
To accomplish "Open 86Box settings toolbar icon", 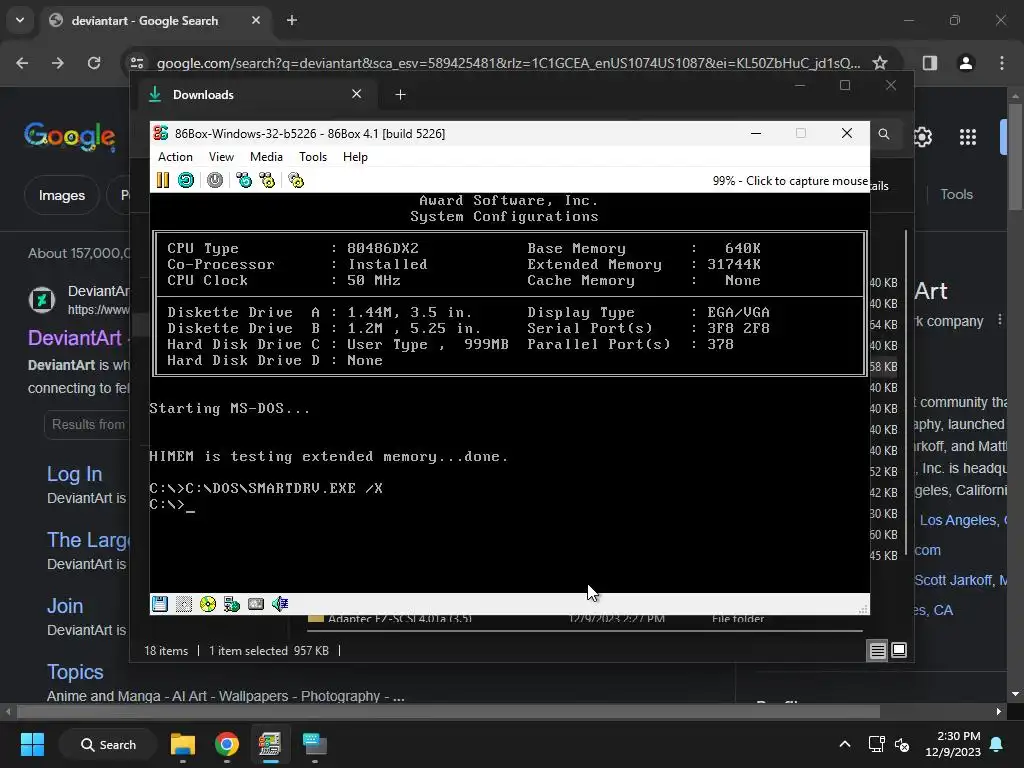I will click(296, 180).
